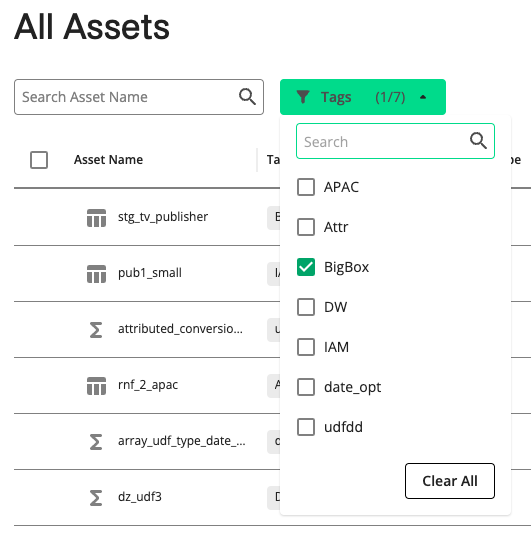Check the APAC tag checkbox
The width and height of the screenshot is (531, 533).
306,187
